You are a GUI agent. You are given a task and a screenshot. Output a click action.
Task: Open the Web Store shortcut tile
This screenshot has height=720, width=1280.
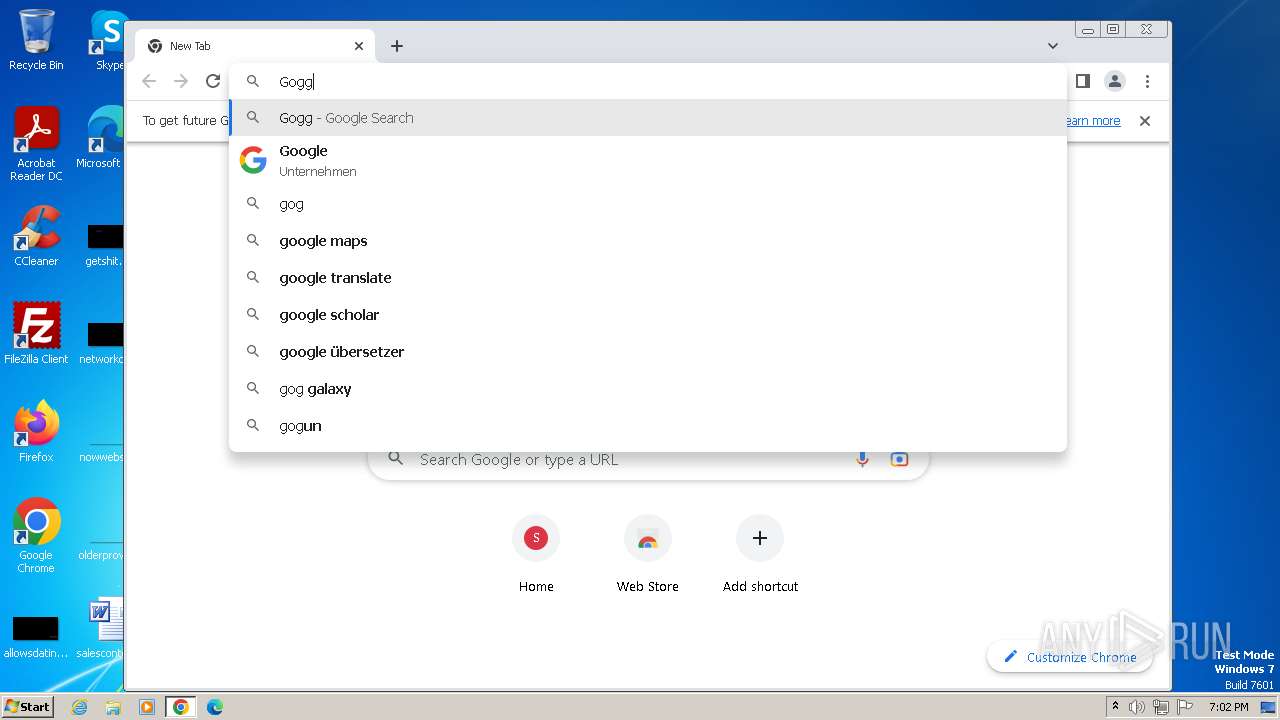(648, 555)
